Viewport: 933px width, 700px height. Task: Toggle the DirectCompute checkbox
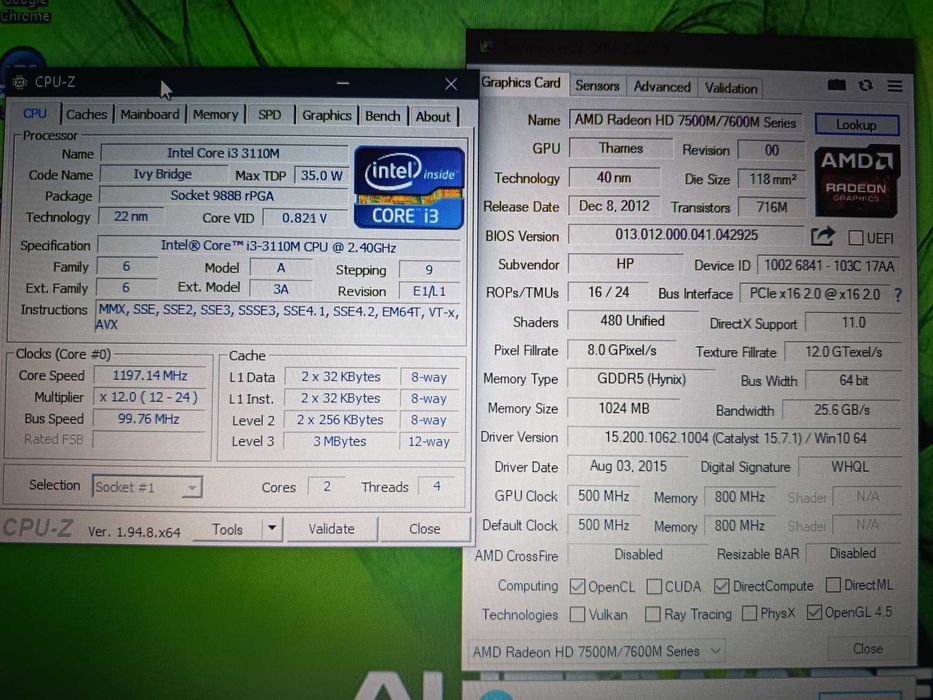tap(721, 586)
